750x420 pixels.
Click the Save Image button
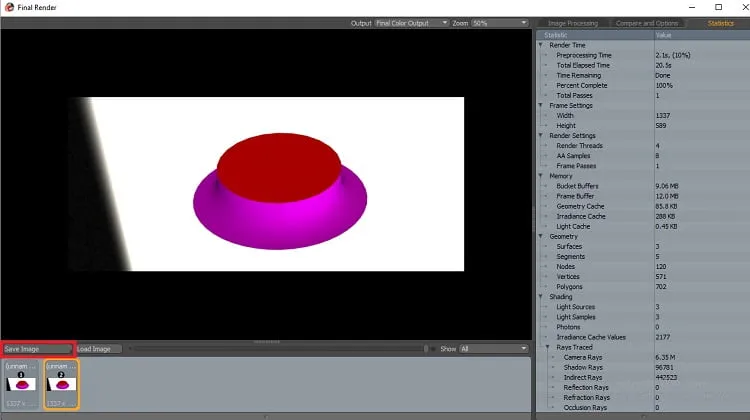pos(37,349)
